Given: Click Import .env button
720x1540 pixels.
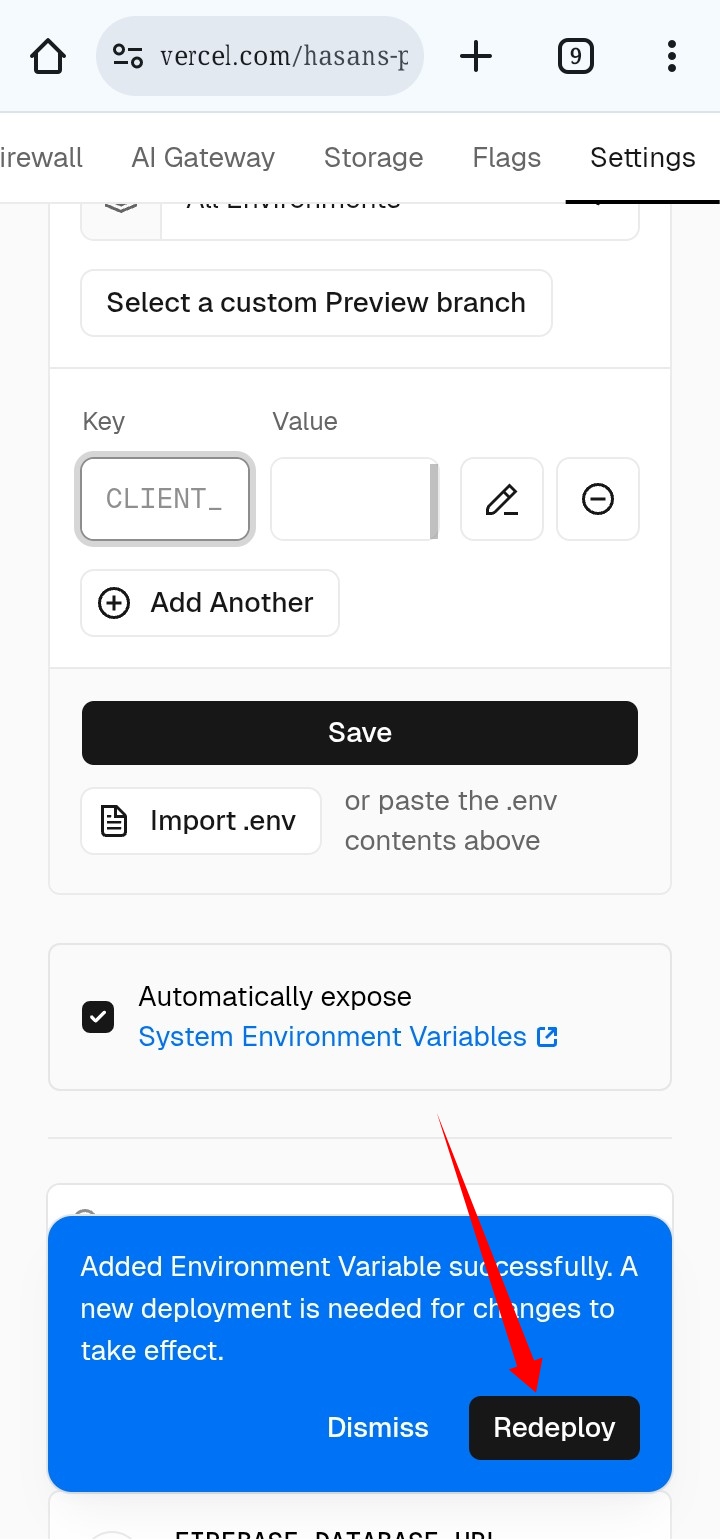Looking at the screenshot, I should pos(201,821).
